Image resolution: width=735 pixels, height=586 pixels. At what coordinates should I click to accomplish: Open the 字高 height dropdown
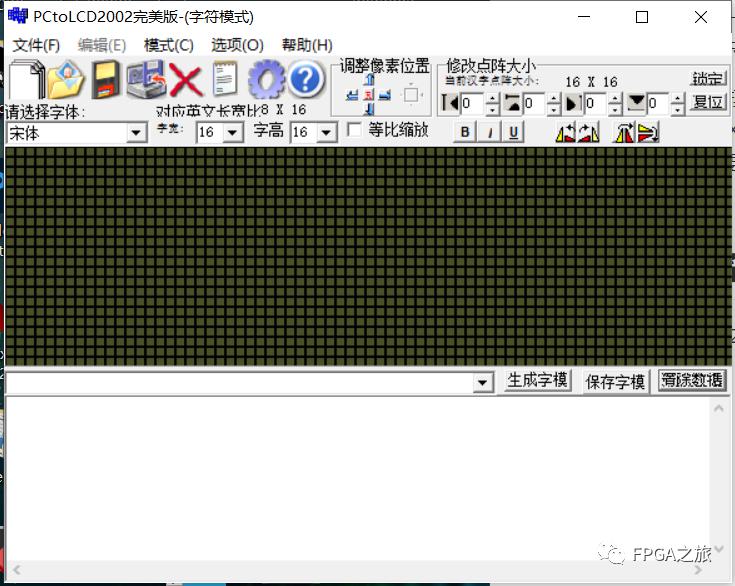(327, 133)
